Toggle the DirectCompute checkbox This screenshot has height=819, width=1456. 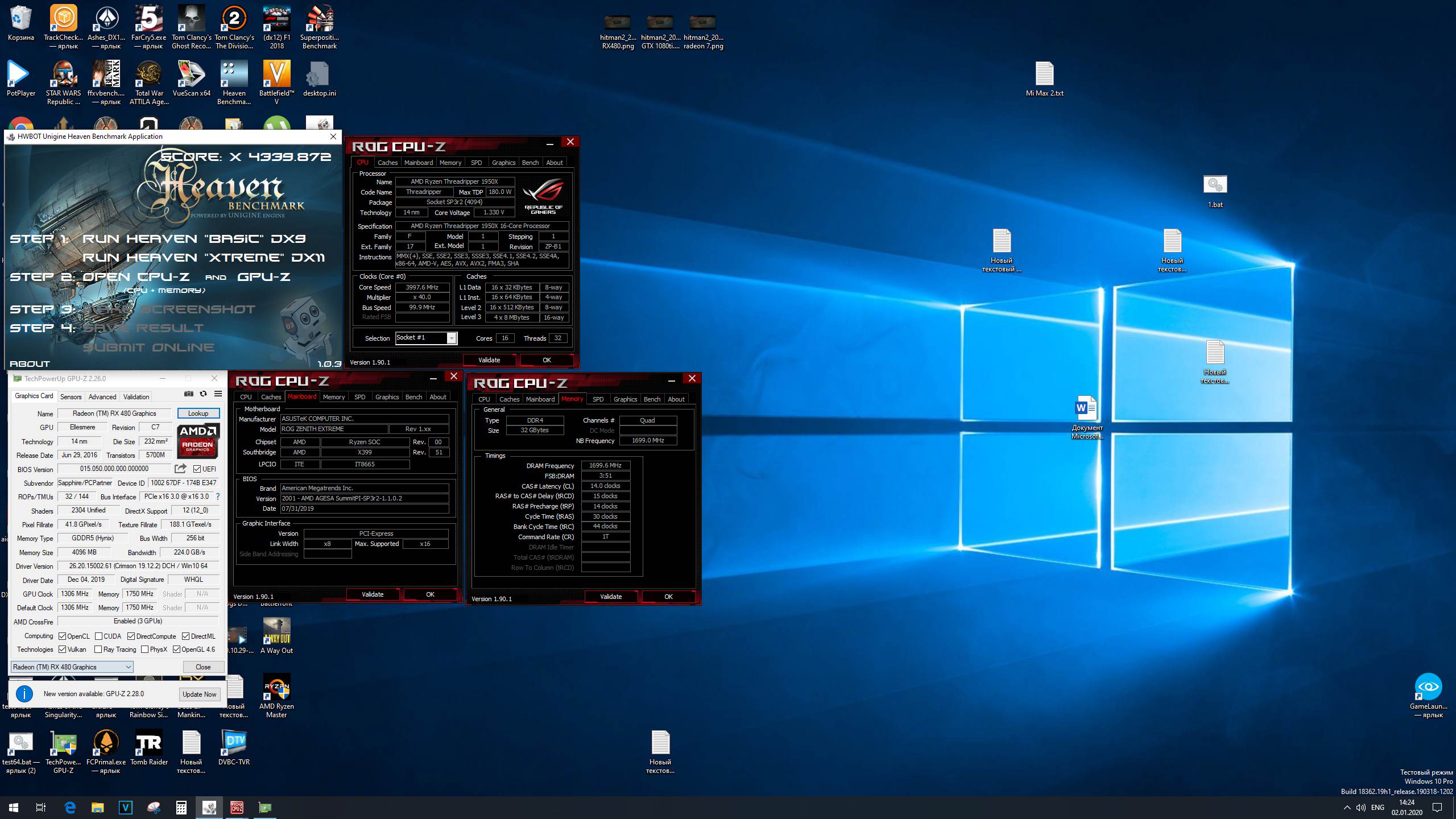tap(131, 636)
